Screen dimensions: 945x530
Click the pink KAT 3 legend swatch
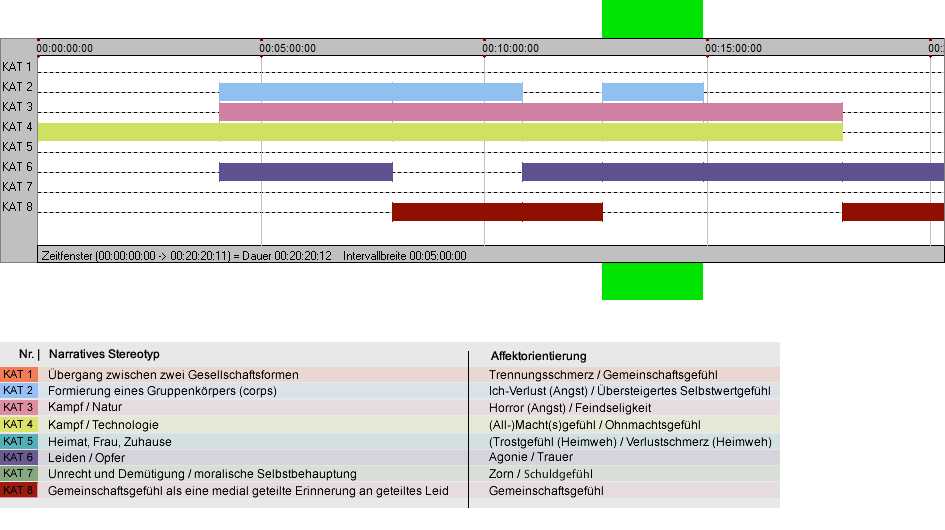19,408
